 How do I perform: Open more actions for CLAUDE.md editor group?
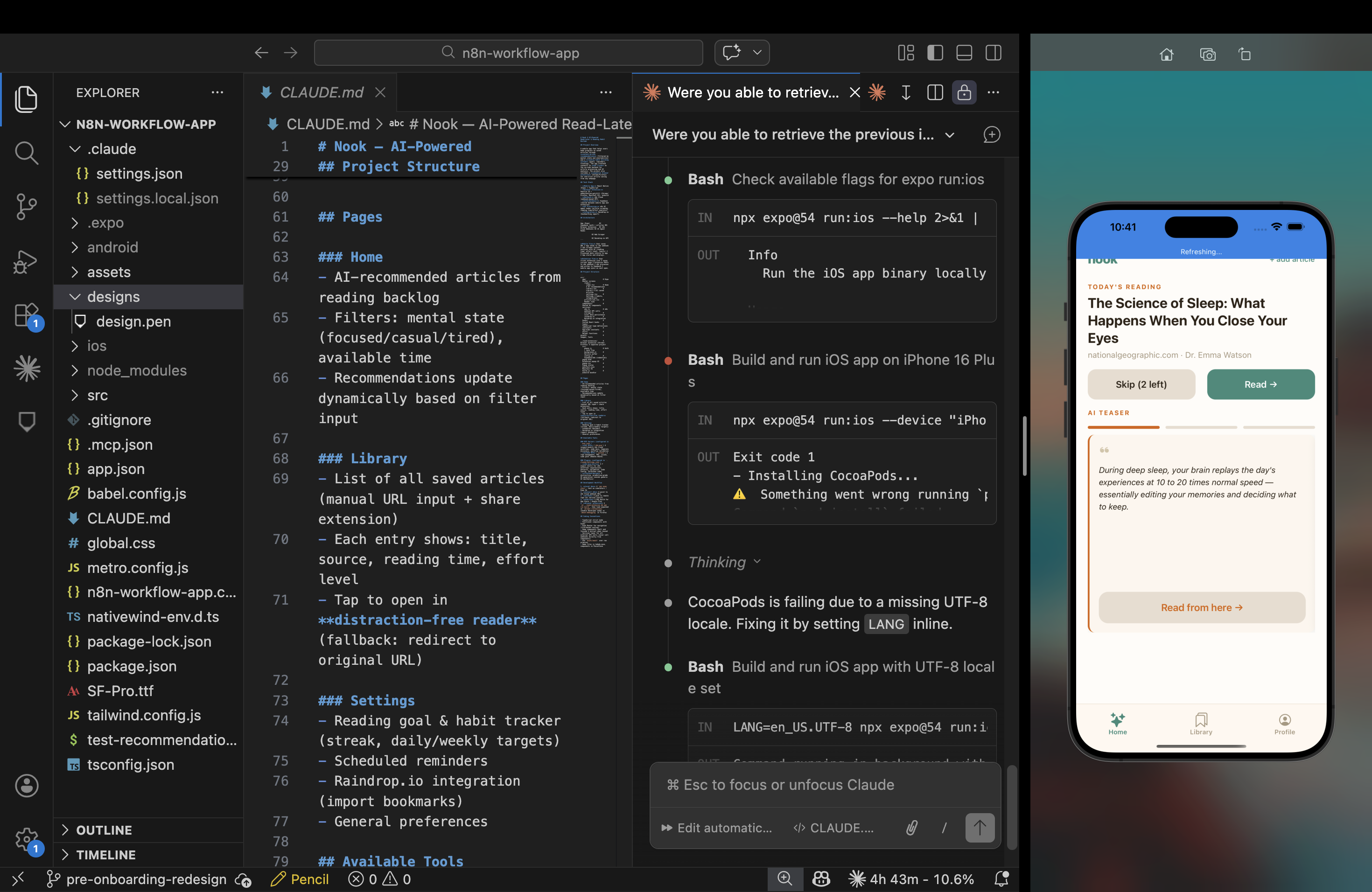point(606,92)
